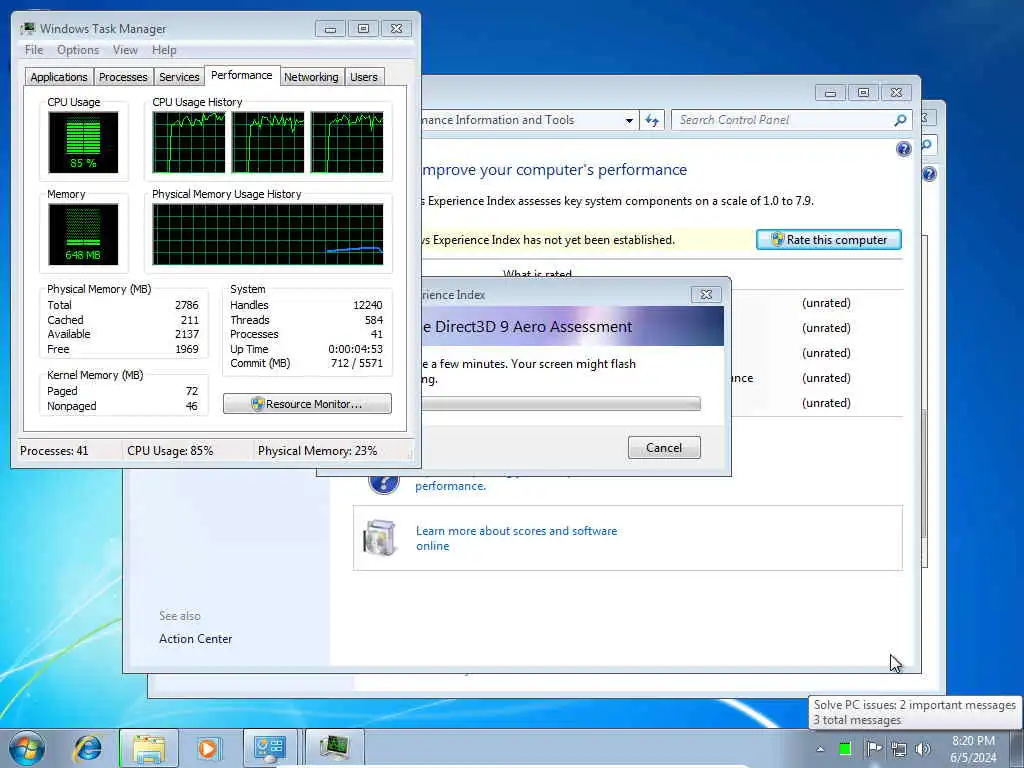Viewport: 1024px width, 768px height.
Task: Click the Available 2137 memory value
Action: point(187,334)
